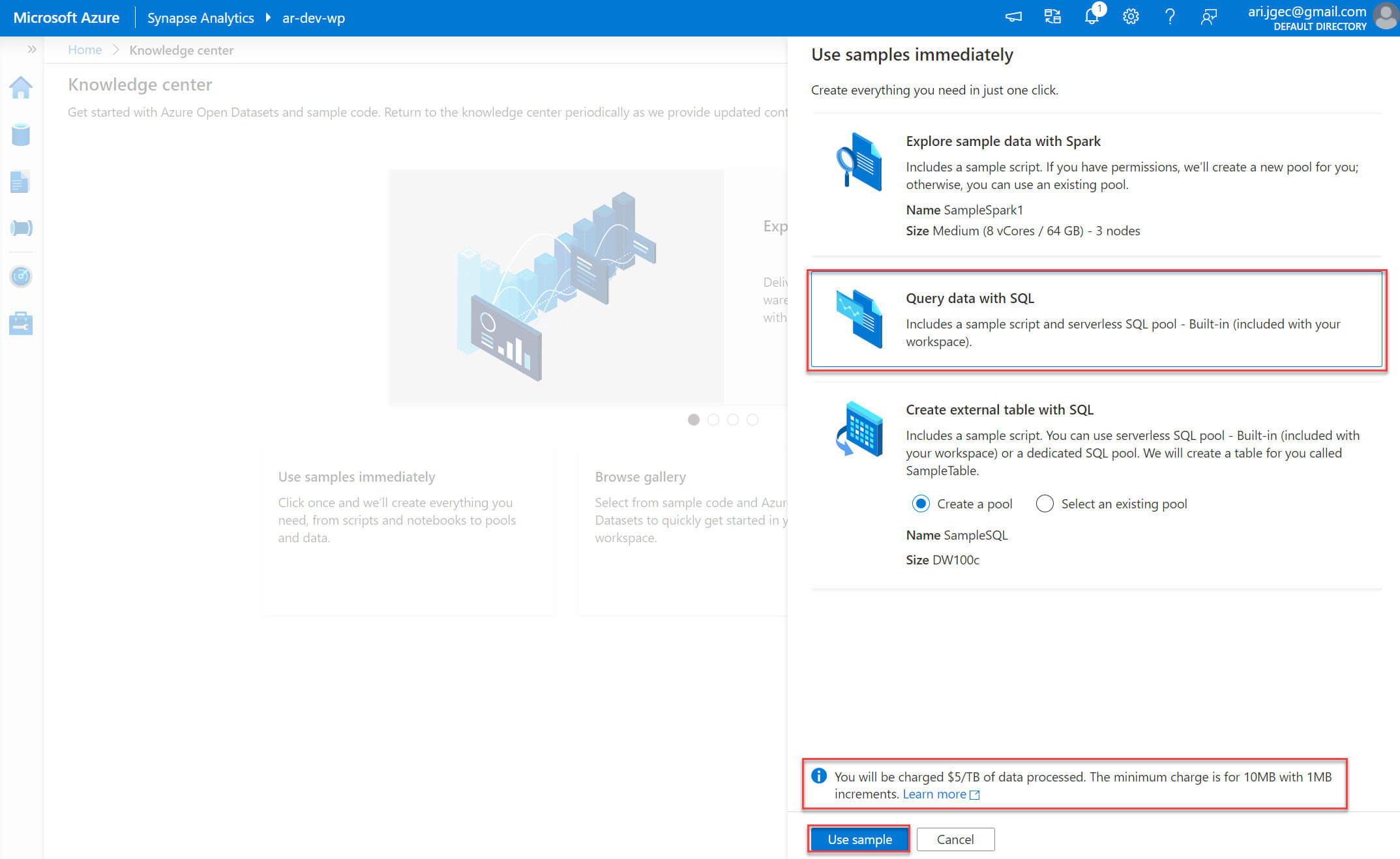Open the Integrate hub pipeline icon
The height and width of the screenshot is (859, 1400).
(21, 228)
